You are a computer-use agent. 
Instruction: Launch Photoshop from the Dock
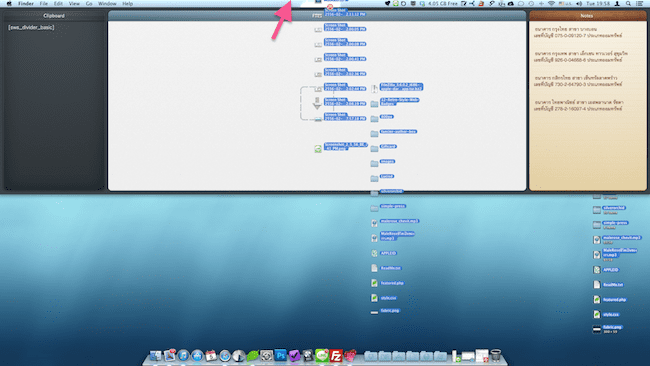pyautogui.click(x=281, y=355)
